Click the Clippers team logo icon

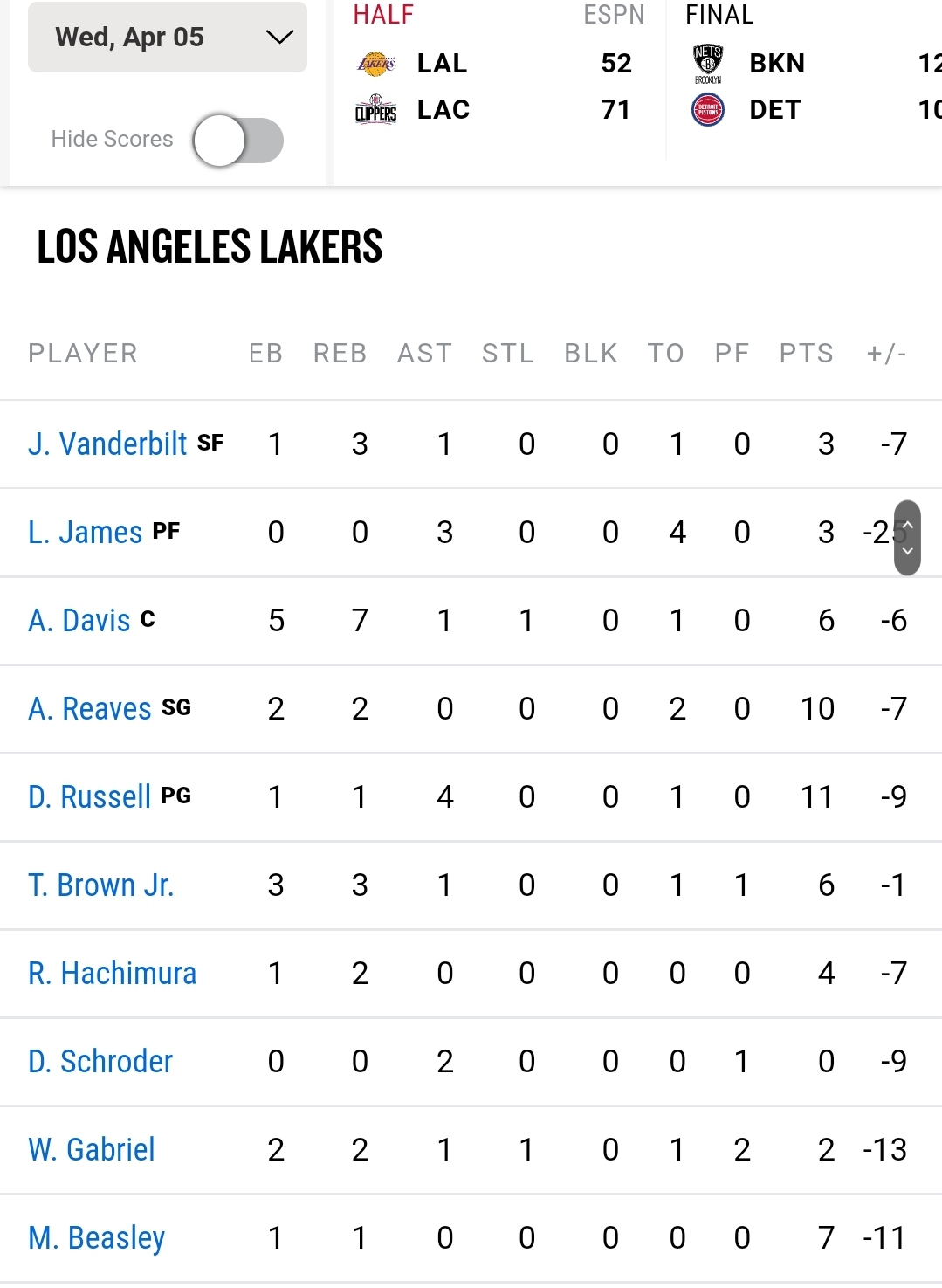coord(376,110)
